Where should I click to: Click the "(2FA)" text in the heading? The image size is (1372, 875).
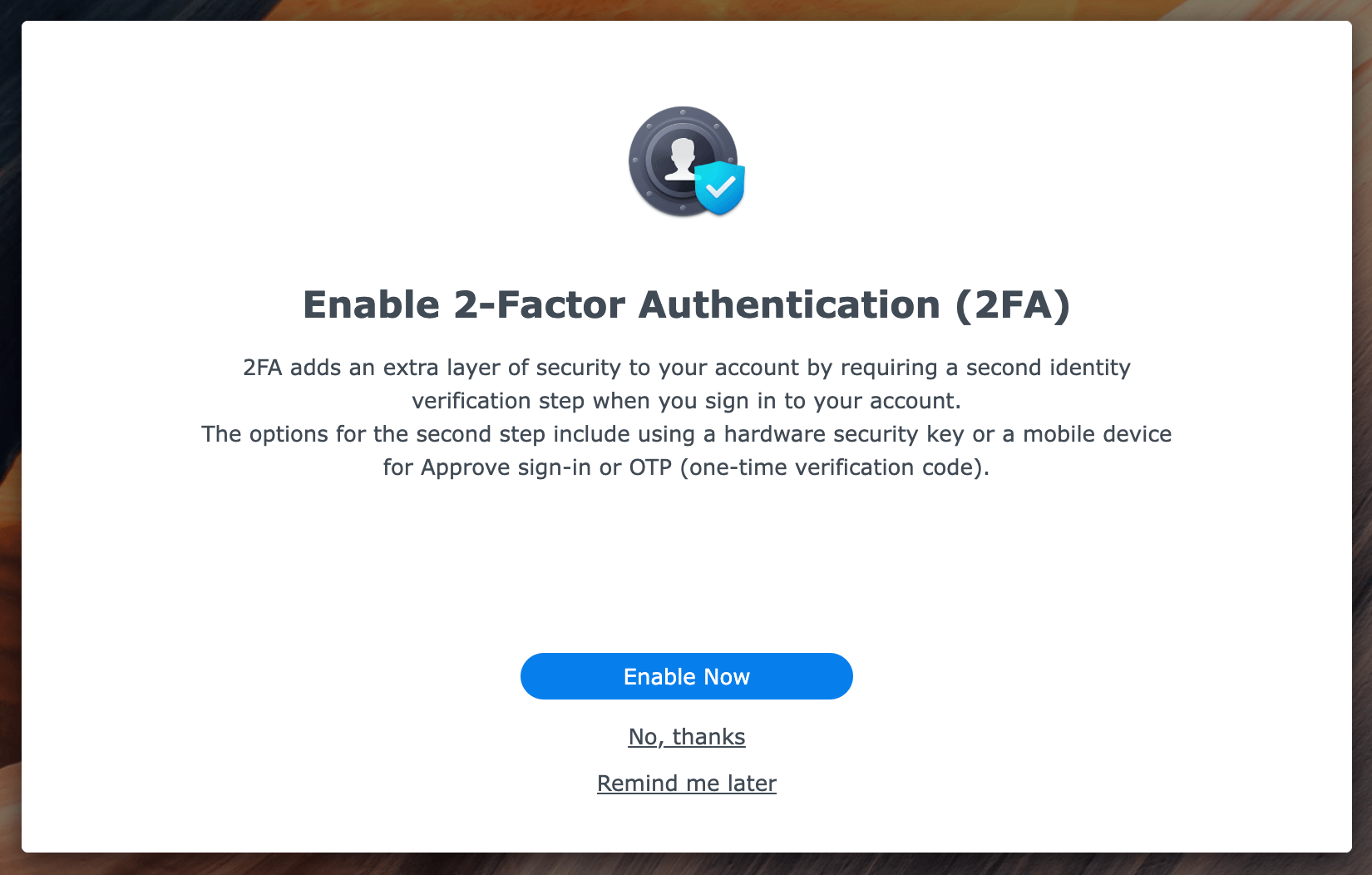click(x=1012, y=304)
